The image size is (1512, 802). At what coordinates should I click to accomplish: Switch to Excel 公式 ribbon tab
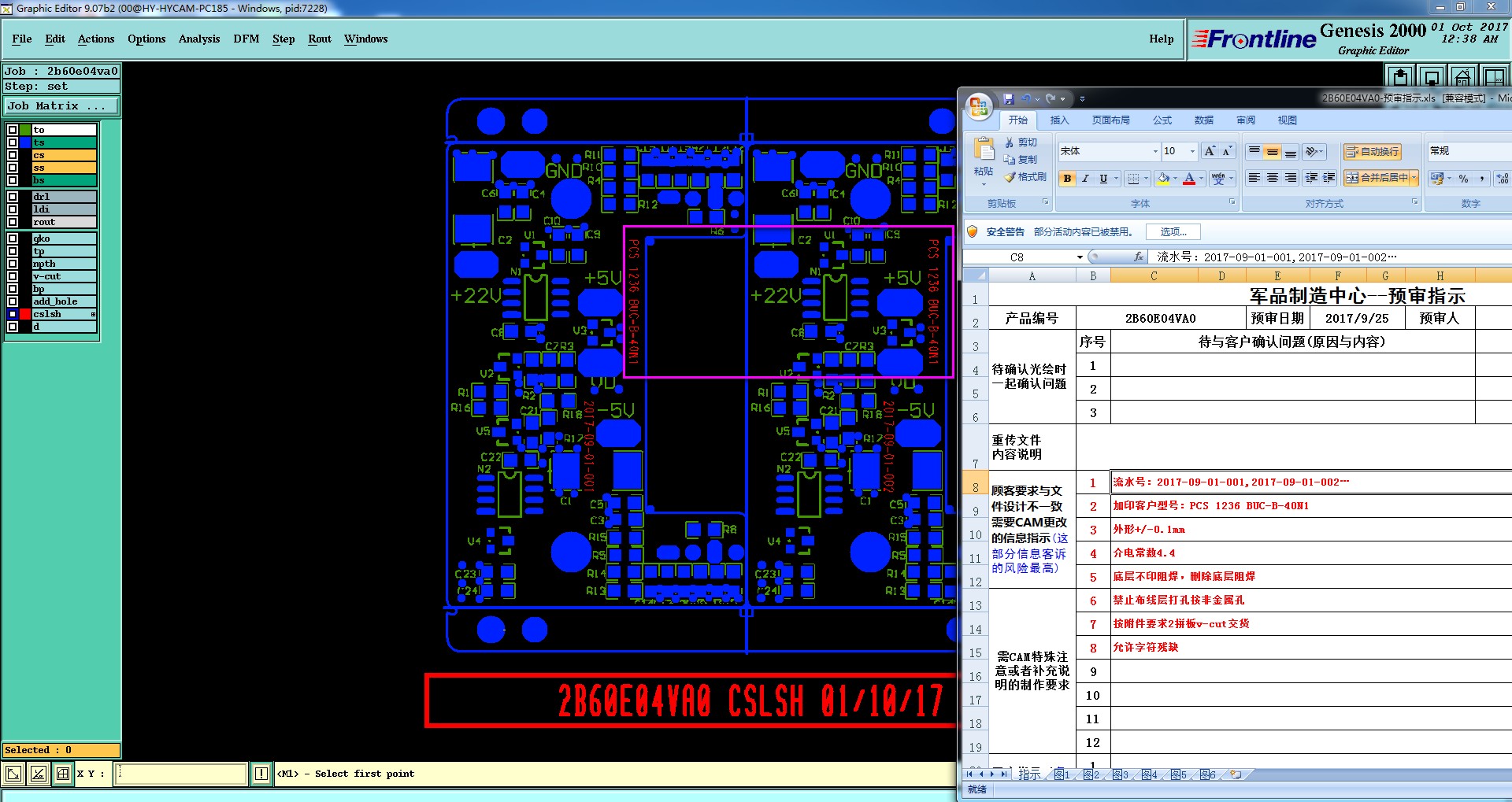click(1162, 120)
